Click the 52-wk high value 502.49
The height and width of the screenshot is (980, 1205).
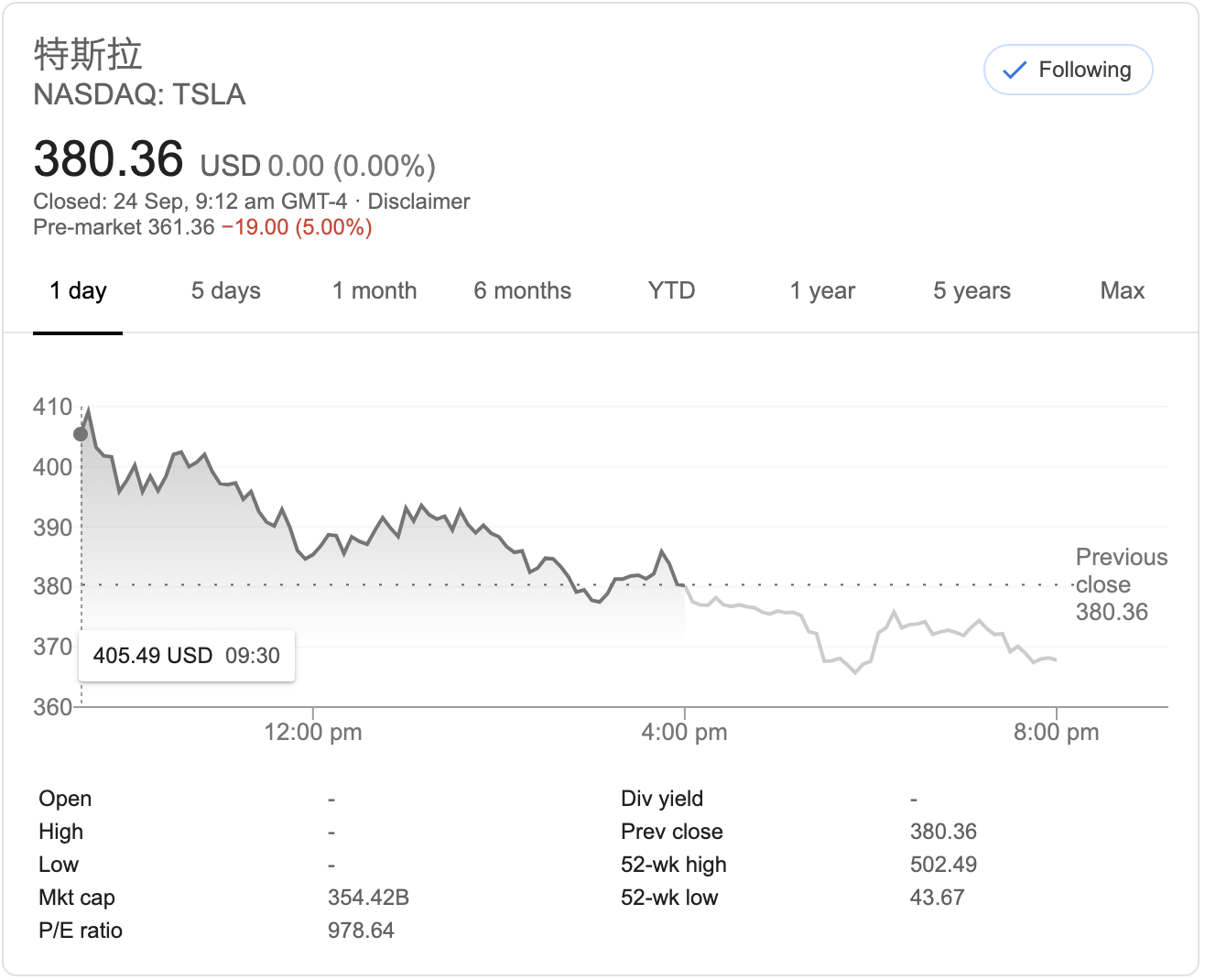point(943,865)
